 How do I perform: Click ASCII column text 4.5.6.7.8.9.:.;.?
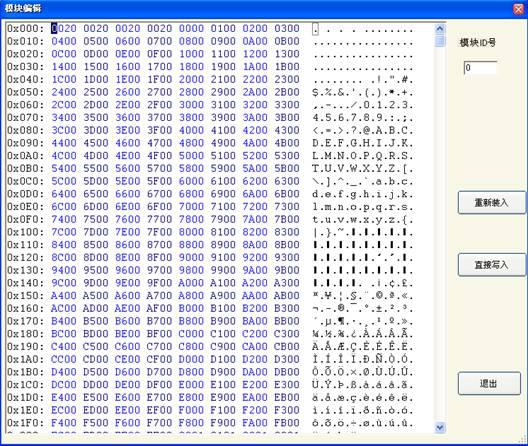point(363,118)
